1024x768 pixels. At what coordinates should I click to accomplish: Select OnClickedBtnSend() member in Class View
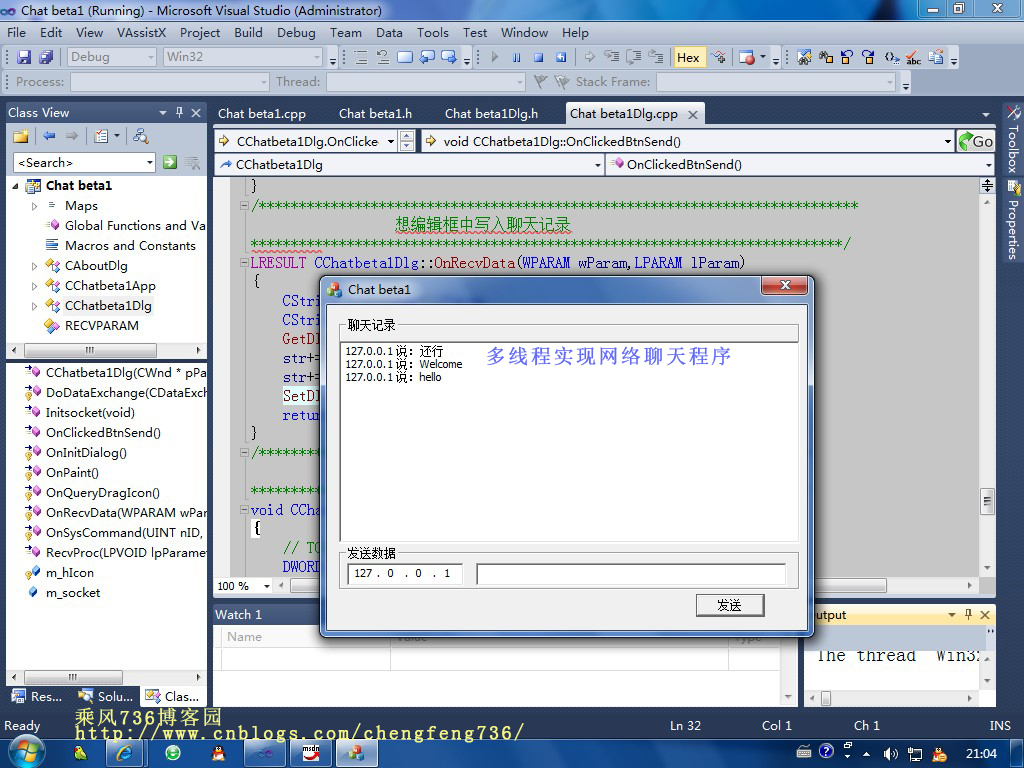pos(103,432)
